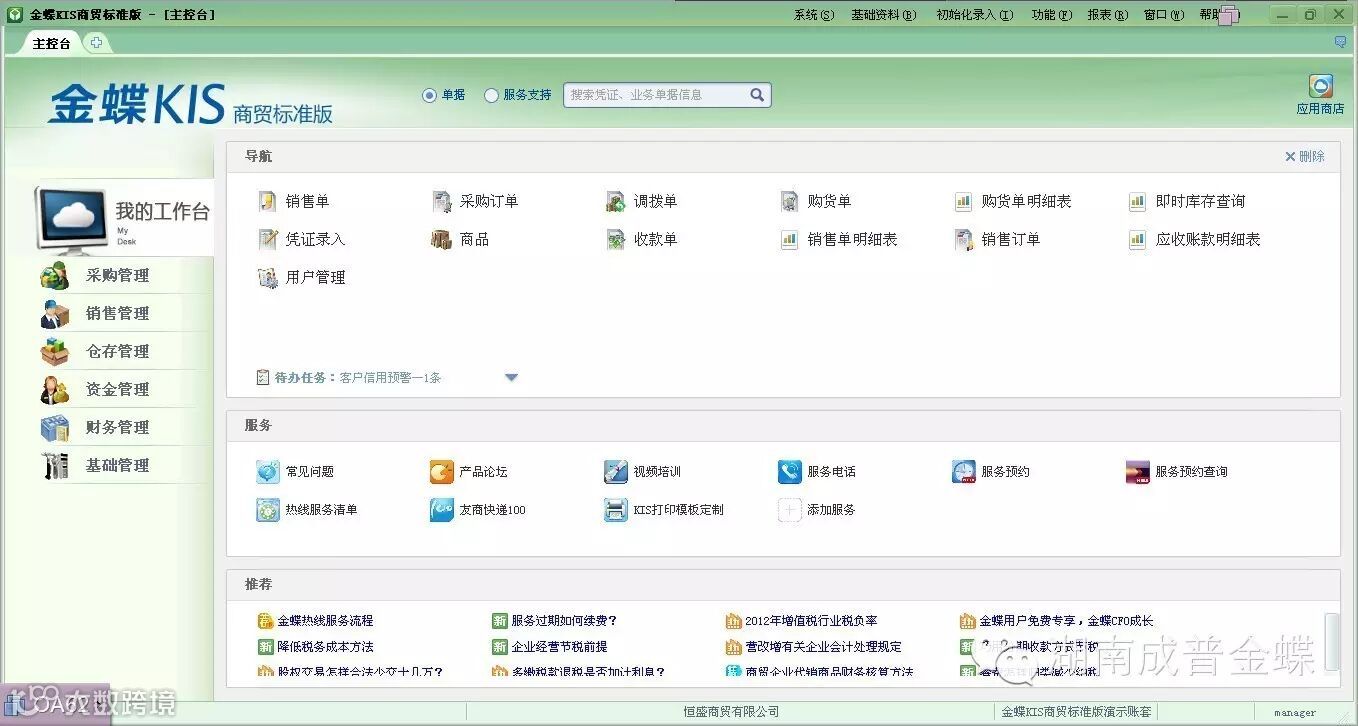Open the 服务电话 service phone icon
The height and width of the screenshot is (726, 1358).
point(790,471)
